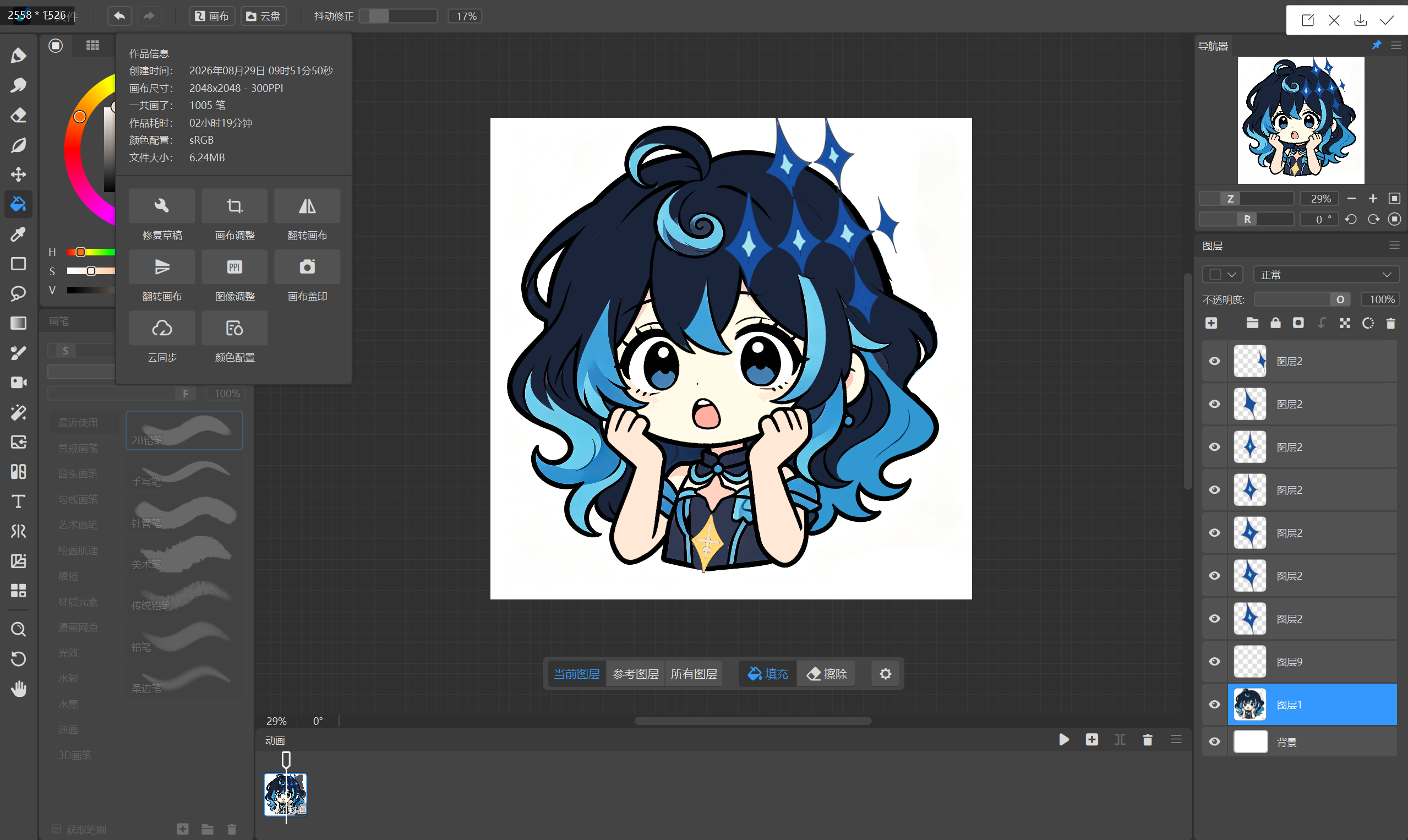This screenshot has width=1408, height=840.
Task: Adjust the navigator Z zoom slider
Action: tap(1247, 199)
